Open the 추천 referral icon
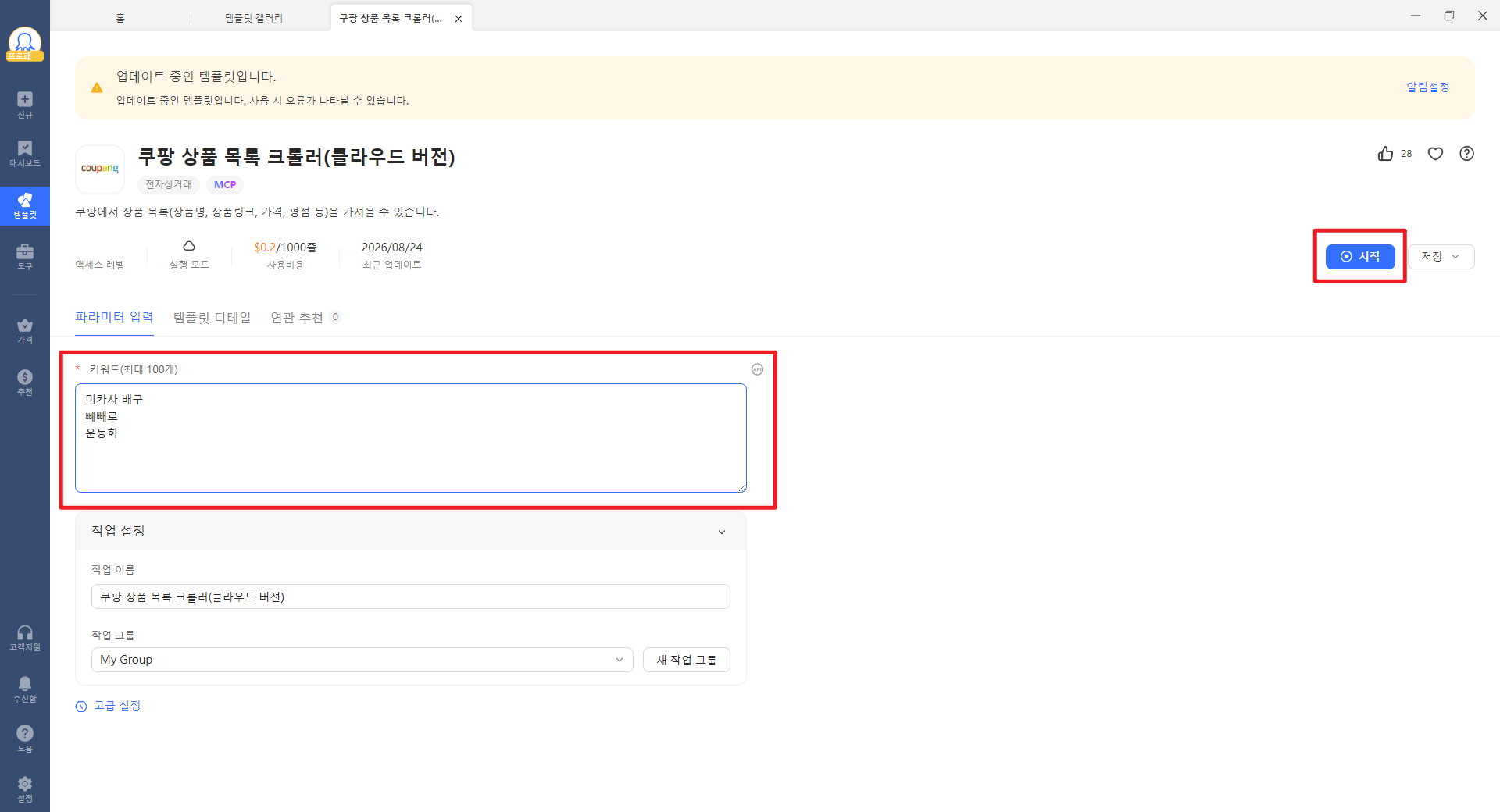Image resolution: width=1500 pixels, height=812 pixels. pyautogui.click(x=25, y=383)
